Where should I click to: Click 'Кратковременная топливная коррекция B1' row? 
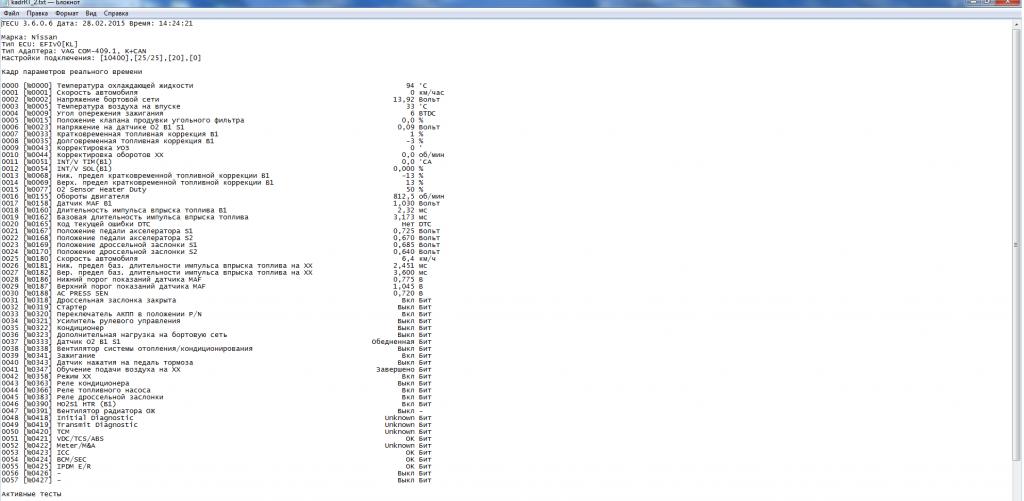pos(223,134)
